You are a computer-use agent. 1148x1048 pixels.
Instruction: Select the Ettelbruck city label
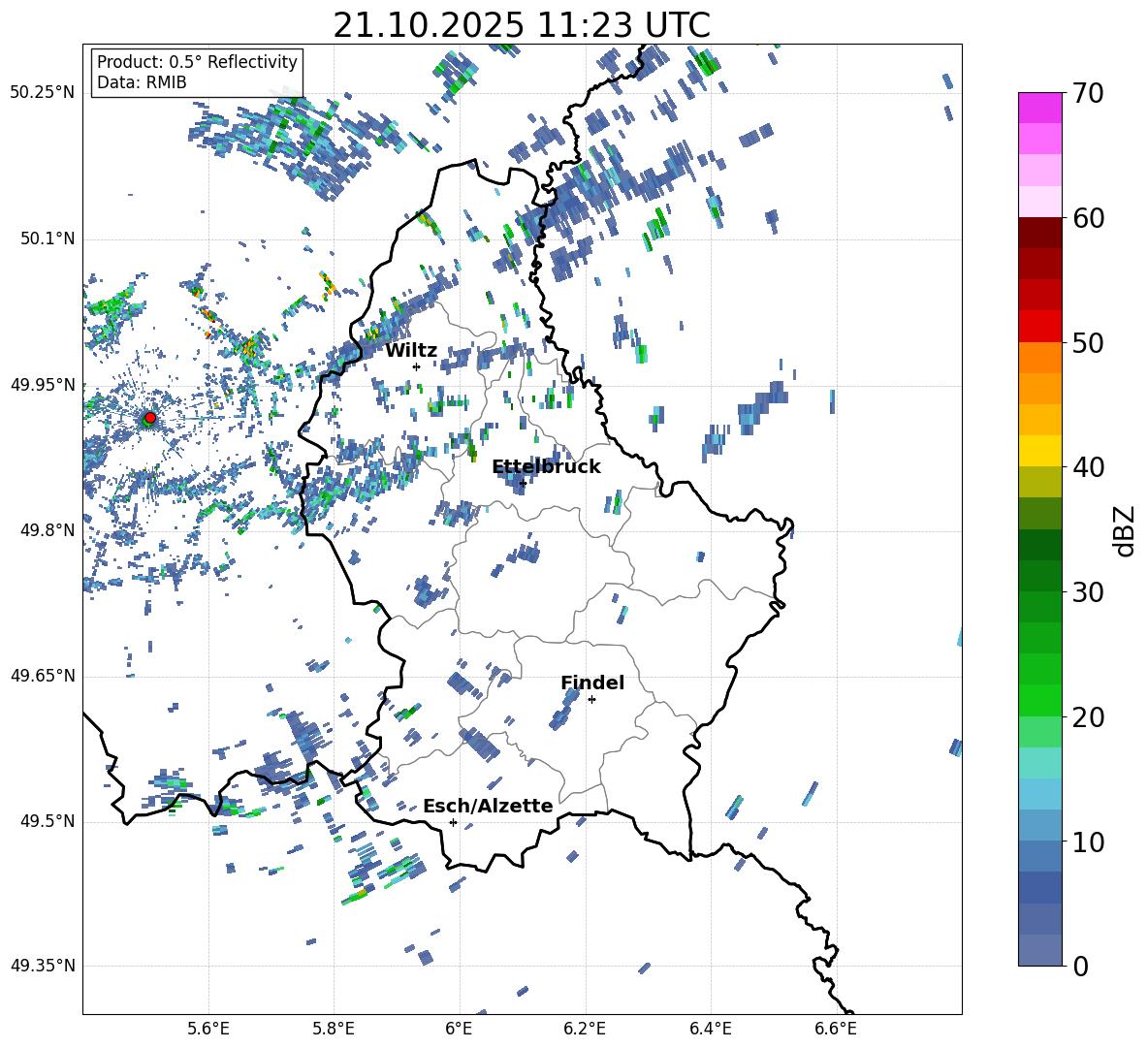pos(546,466)
